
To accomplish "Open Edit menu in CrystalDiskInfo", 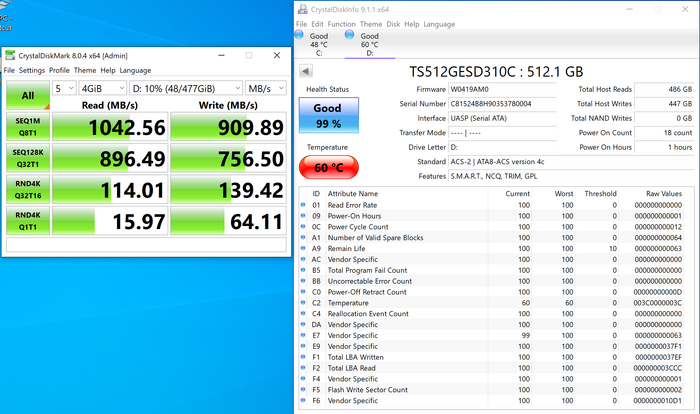I will coord(317,24).
